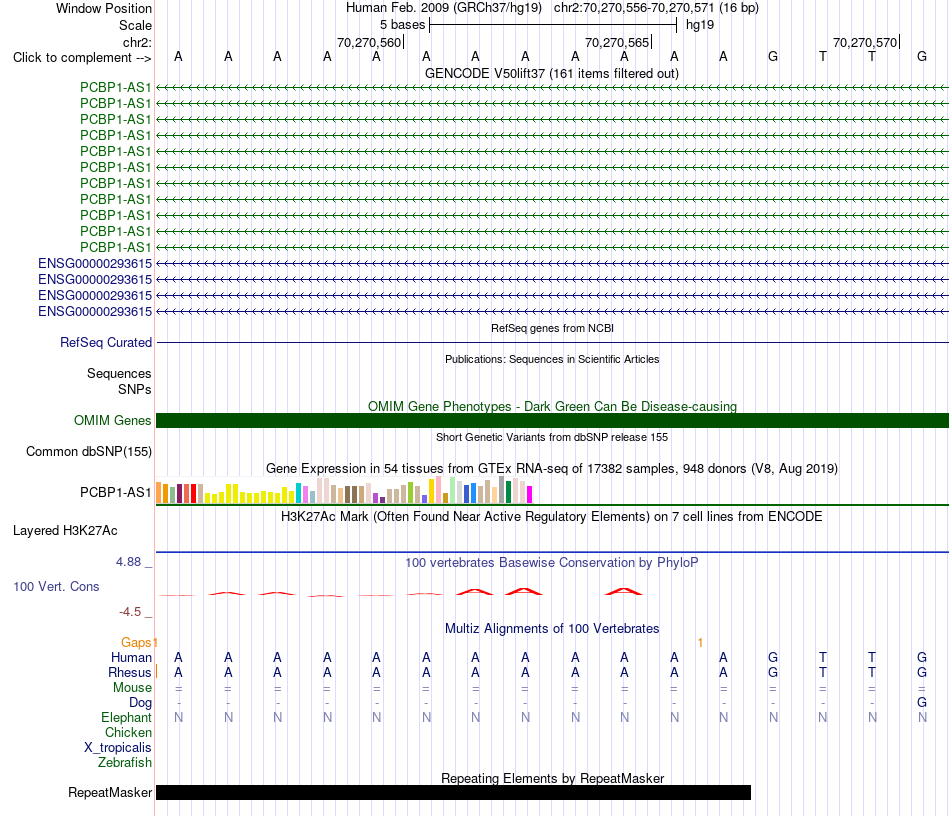Click the orange "Gaps" row label
This screenshot has height=816, width=950.
136,643
